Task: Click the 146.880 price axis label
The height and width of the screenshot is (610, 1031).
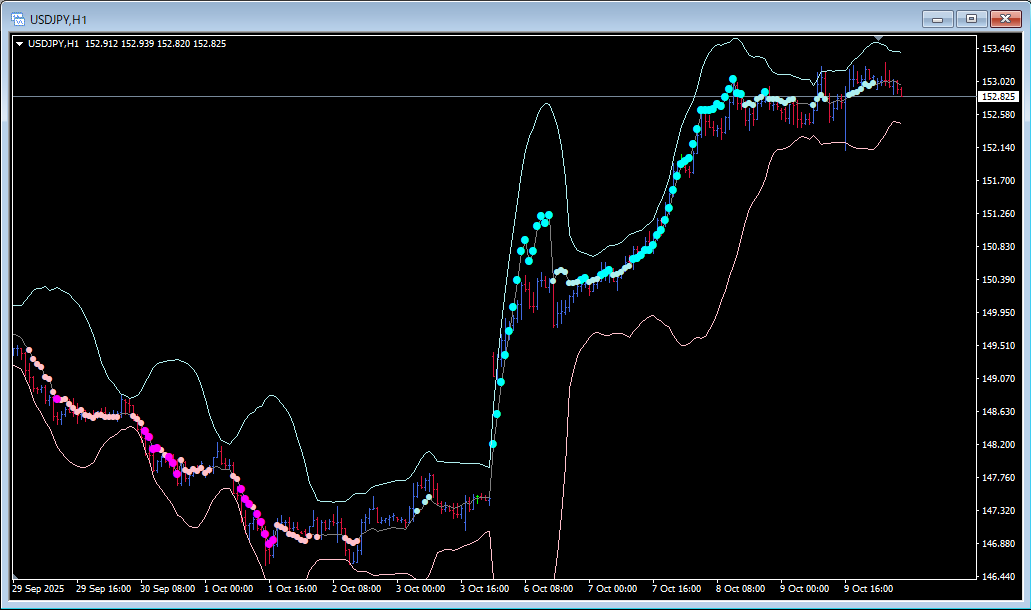Action: click(x=998, y=544)
